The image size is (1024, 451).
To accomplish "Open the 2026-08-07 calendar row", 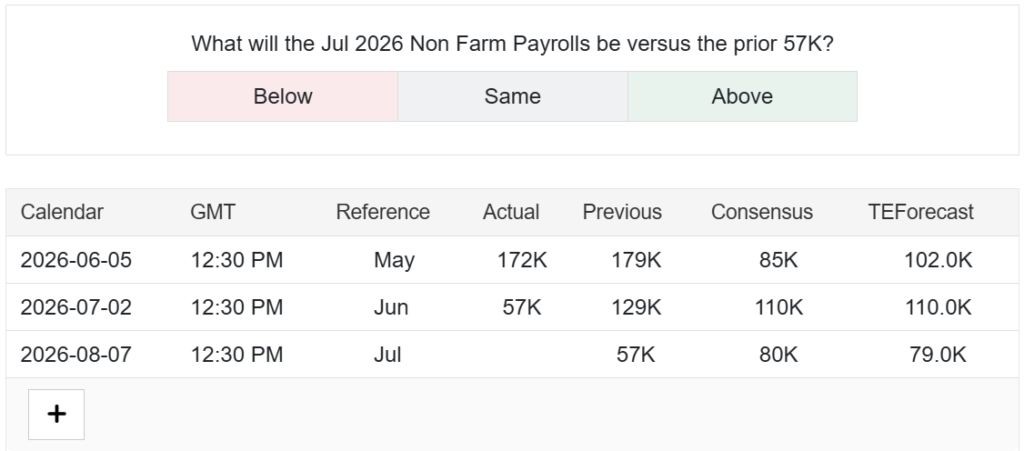I will [512, 354].
